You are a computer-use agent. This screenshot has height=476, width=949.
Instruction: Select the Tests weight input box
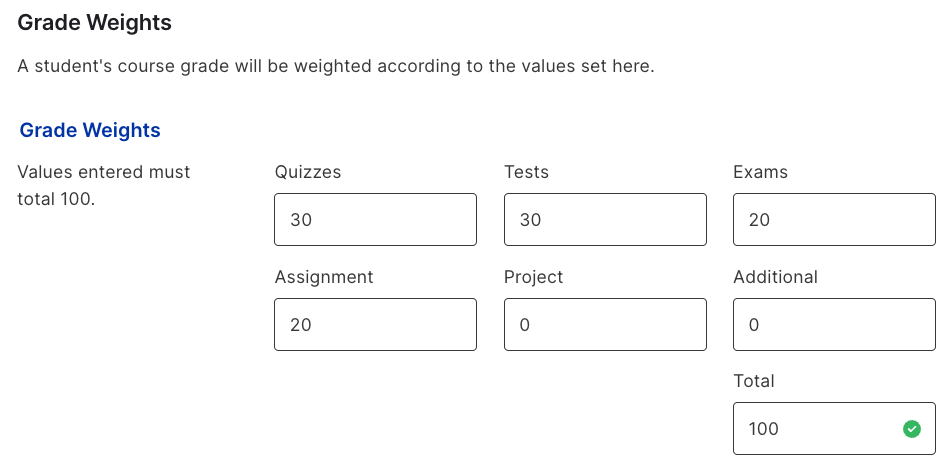pos(605,219)
